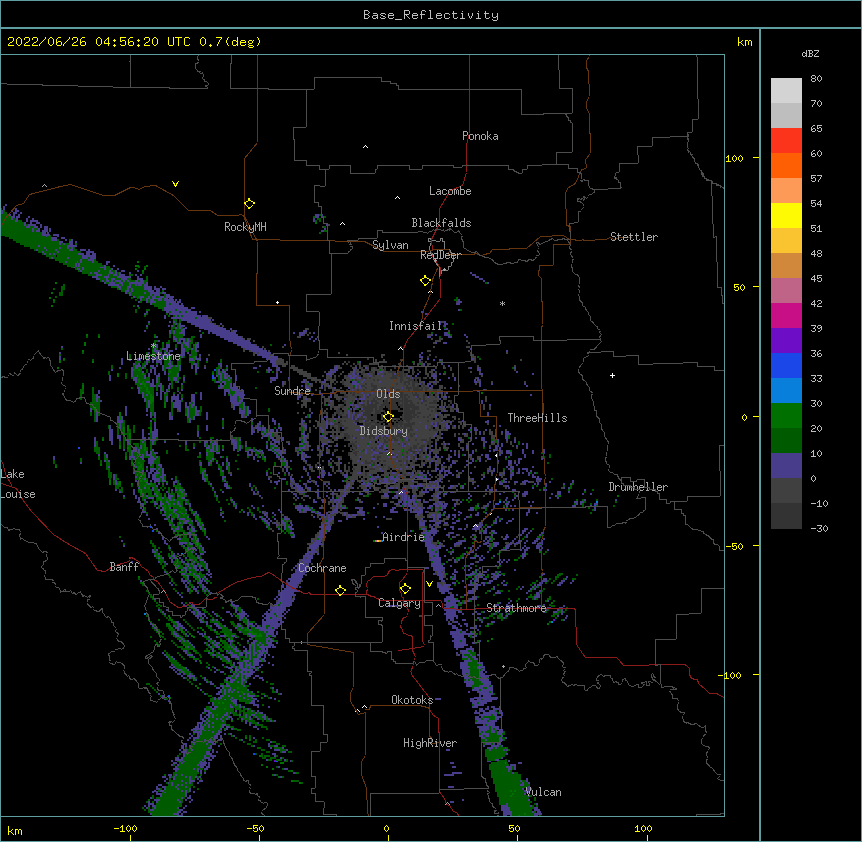Click the Ponoka city label

point(480,136)
